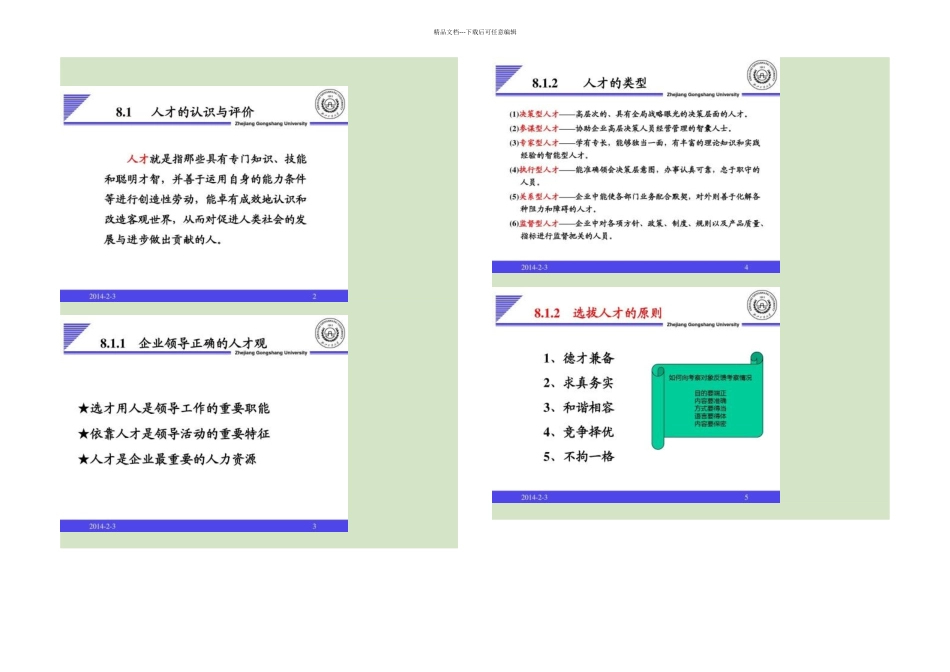The height and width of the screenshot is (672, 950).
Task: Click the scroll heading 如何向考察对象反馈考察情况
Action: pyautogui.click(x=710, y=378)
